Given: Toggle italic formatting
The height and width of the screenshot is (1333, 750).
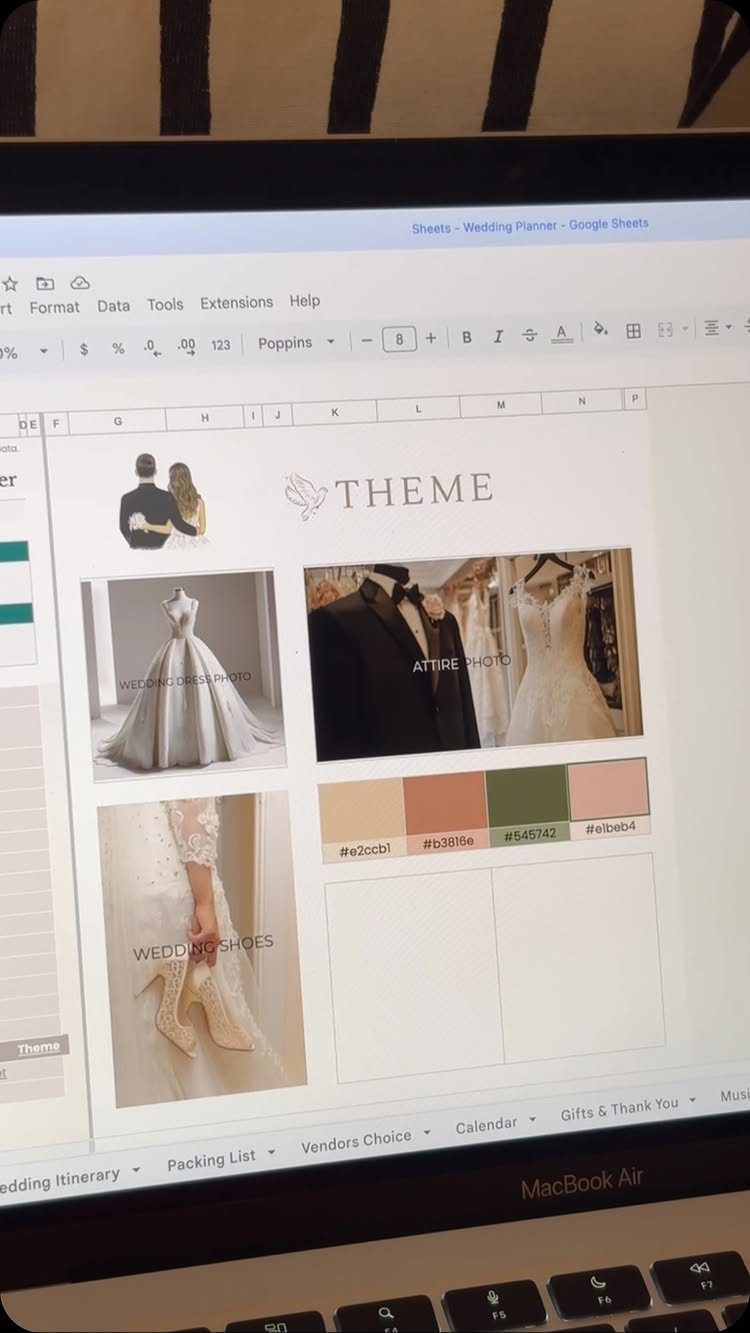Looking at the screenshot, I should 498,336.
